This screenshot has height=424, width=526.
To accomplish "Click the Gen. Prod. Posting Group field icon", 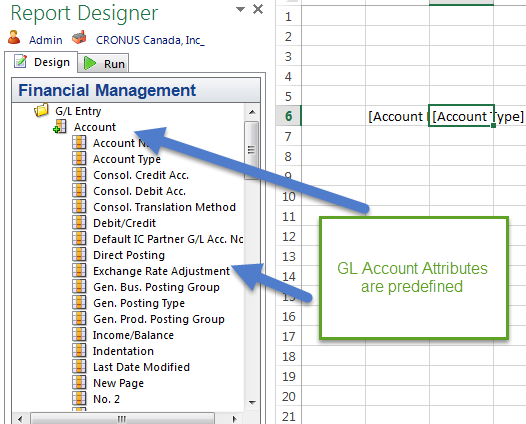I will tap(79, 318).
